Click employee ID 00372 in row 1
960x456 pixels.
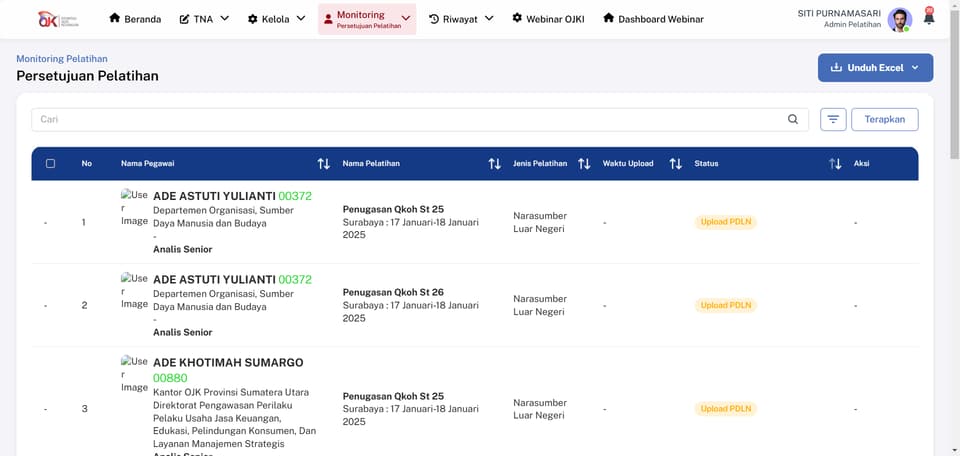(x=295, y=196)
